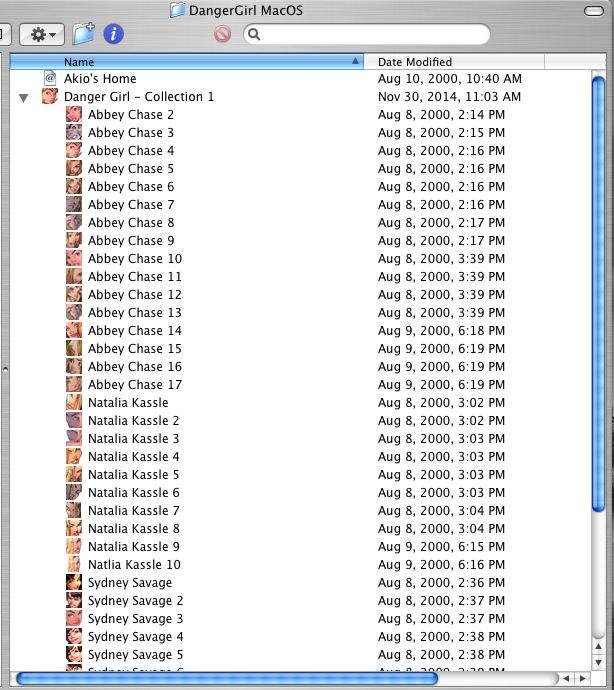Select the Sydney Savage icon thumbnail
Image resolution: width=614 pixels, height=690 pixels.
click(74, 583)
